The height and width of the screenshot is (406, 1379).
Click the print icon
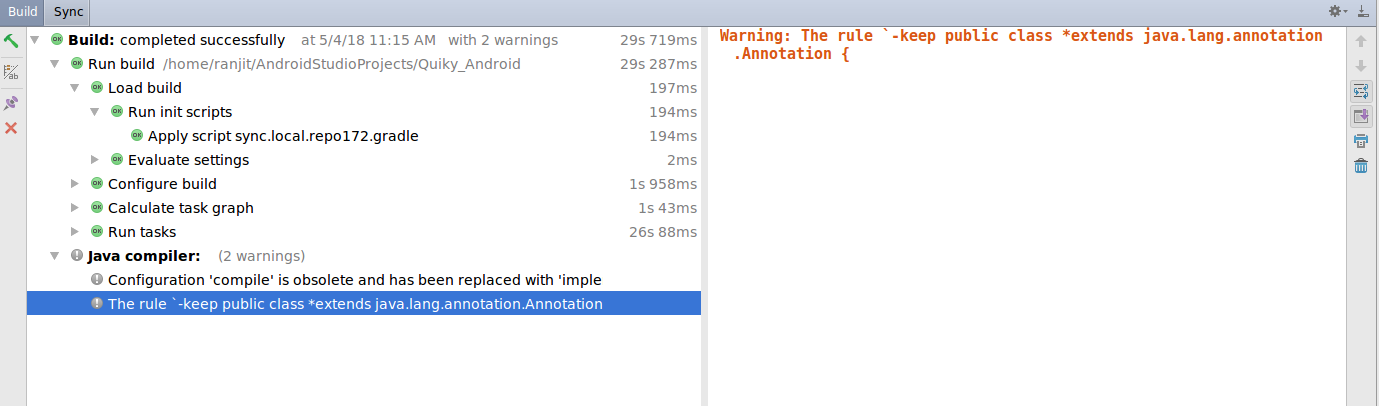tap(1360, 141)
